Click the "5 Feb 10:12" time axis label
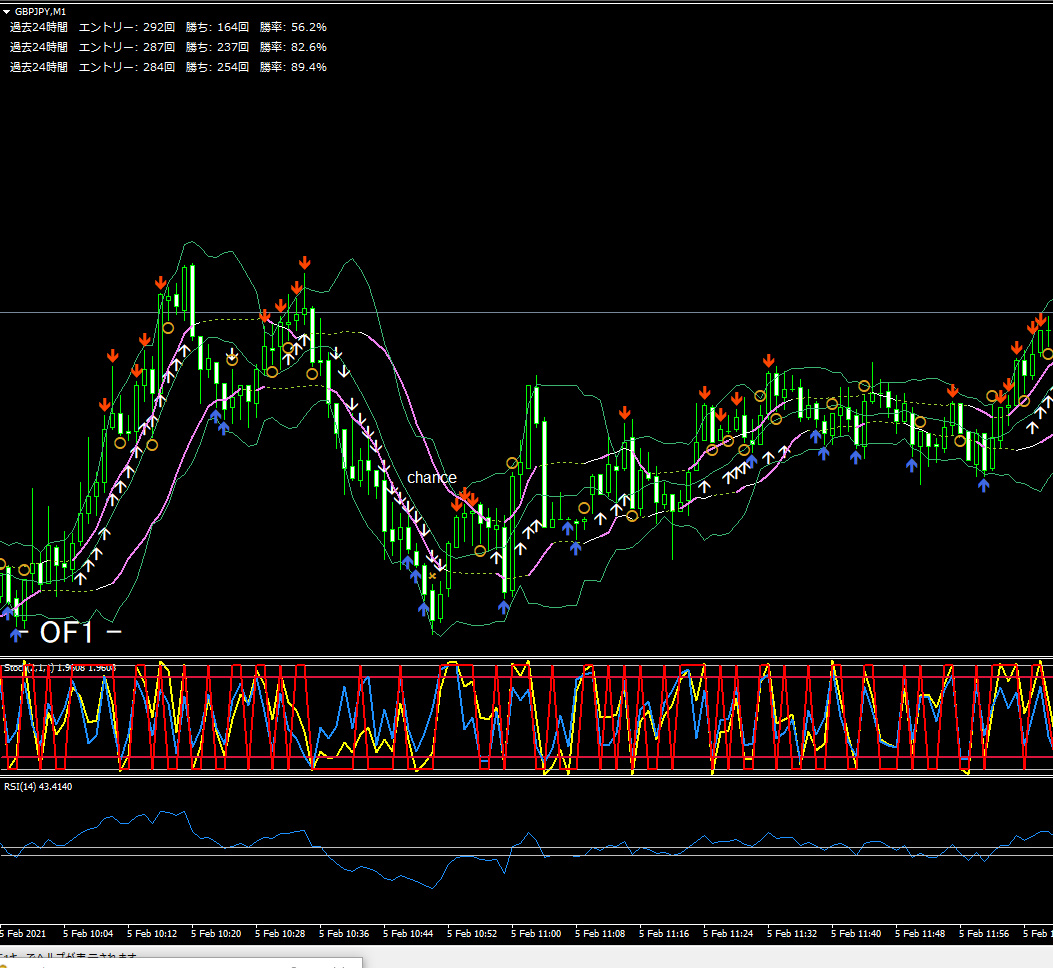This screenshot has width=1053, height=968. [x=153, y=933]
